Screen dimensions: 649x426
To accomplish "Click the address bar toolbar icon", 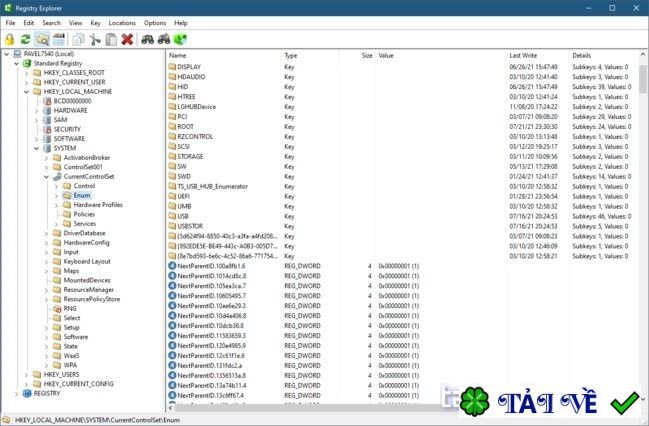I will click(59, 39).
